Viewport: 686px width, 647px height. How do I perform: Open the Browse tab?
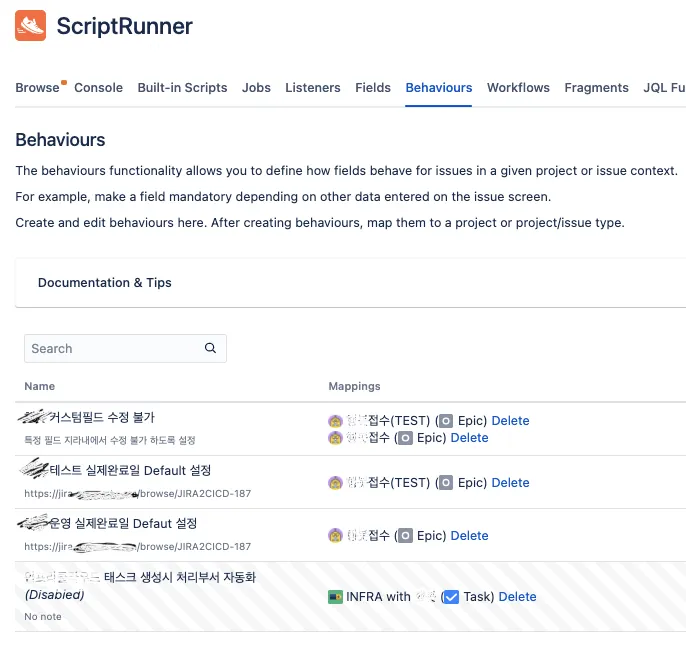(x=37, y=87)
